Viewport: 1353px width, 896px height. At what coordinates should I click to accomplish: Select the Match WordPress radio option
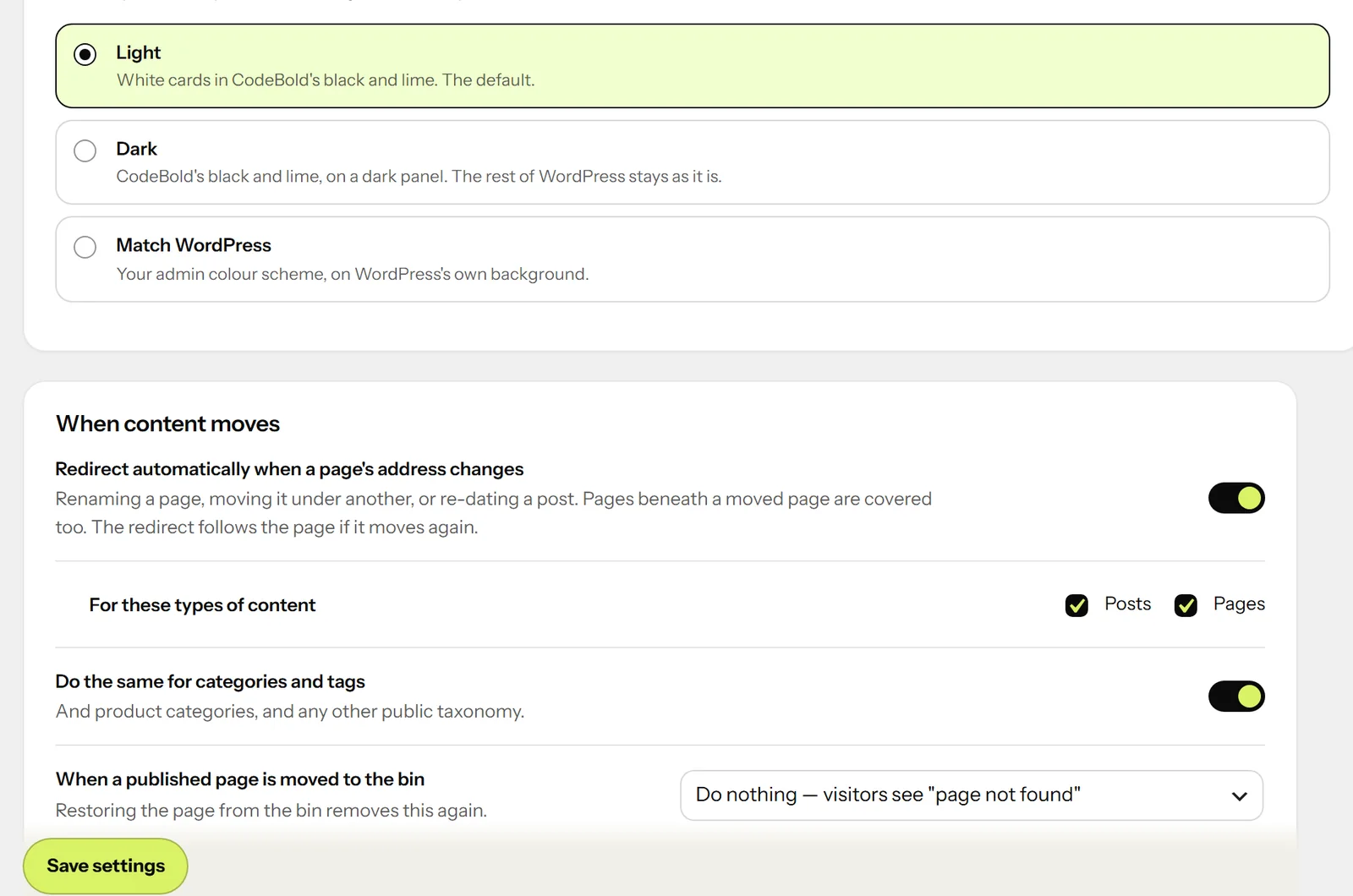(x=85, y=248)
